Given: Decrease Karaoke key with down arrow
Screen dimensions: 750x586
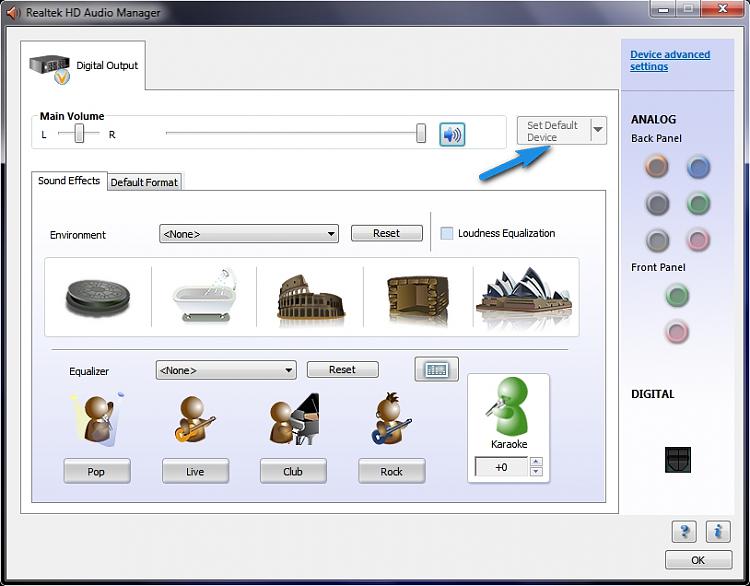Looking at the screenshot, I should [536, 472].
